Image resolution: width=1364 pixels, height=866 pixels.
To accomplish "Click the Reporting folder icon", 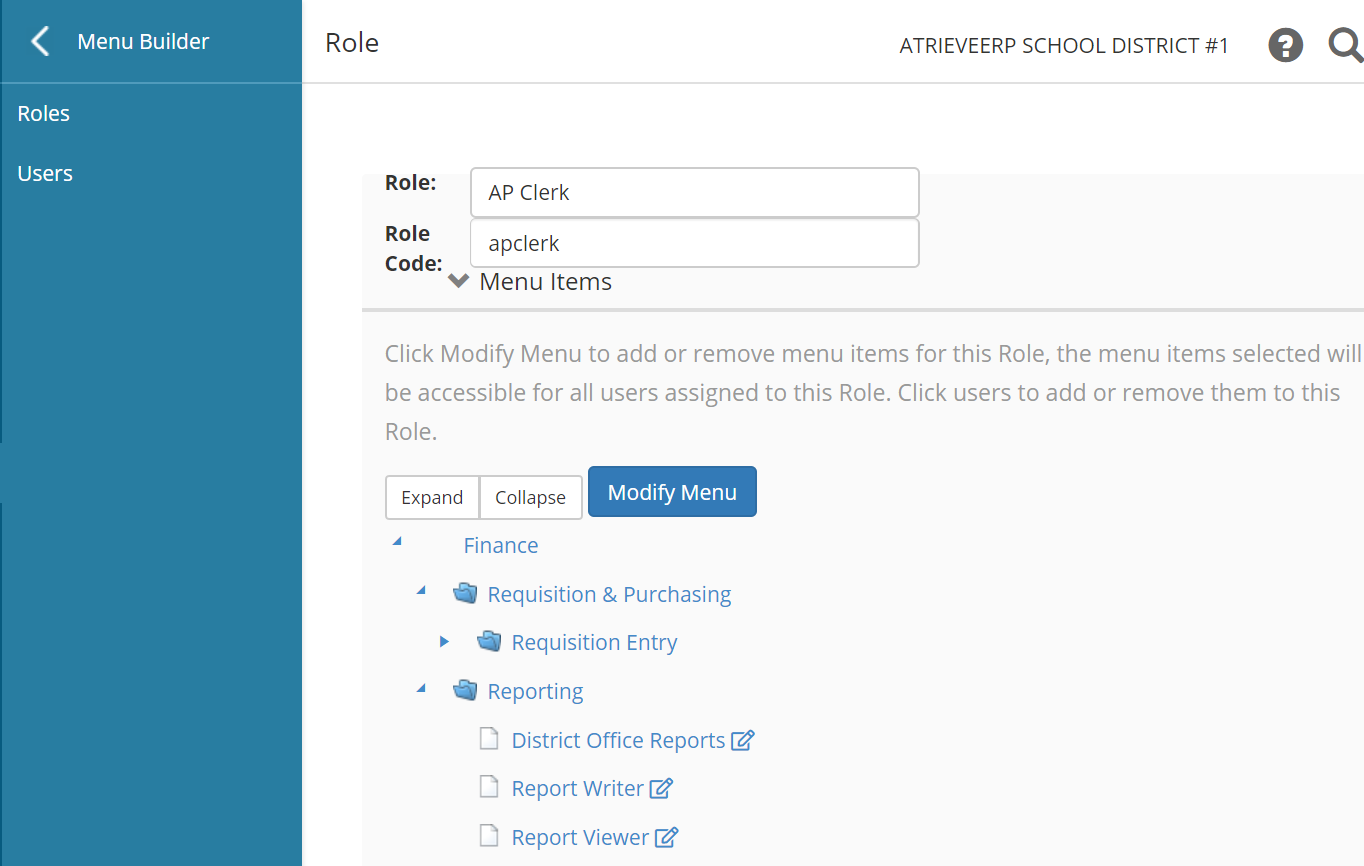I will [x=465, y=691].
